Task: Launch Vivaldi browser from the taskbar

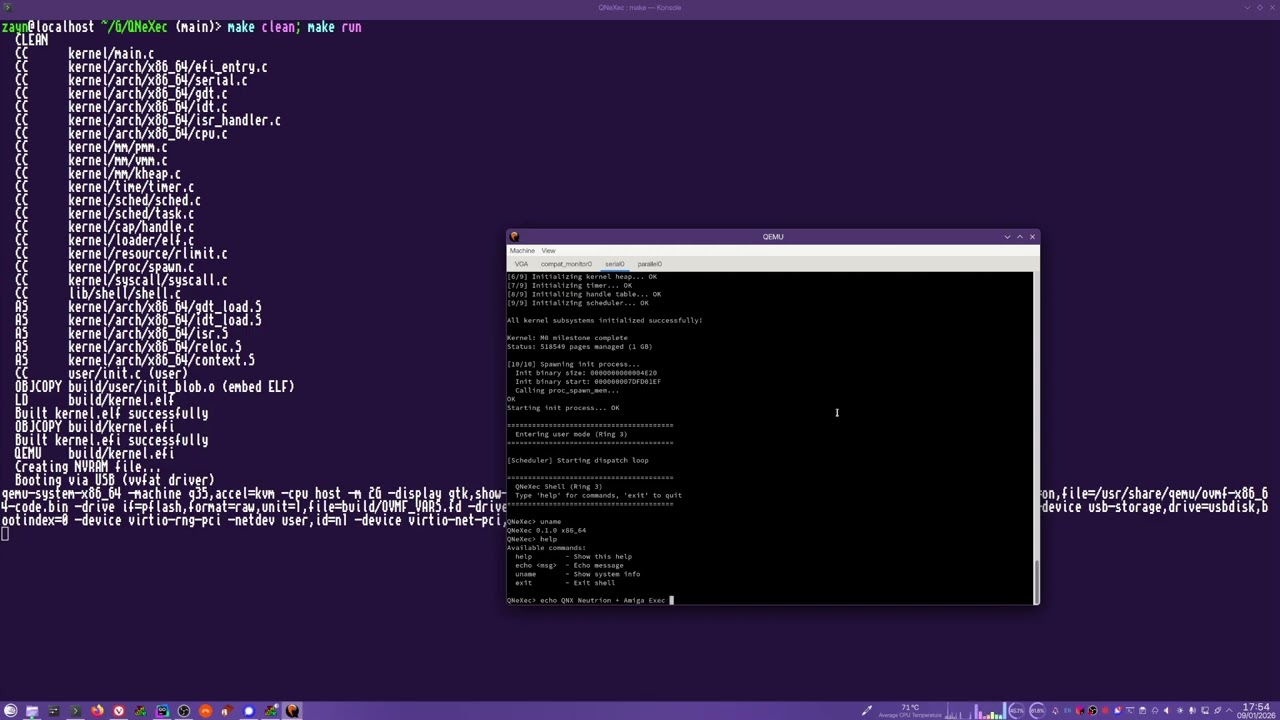Action: coord(119,711)
